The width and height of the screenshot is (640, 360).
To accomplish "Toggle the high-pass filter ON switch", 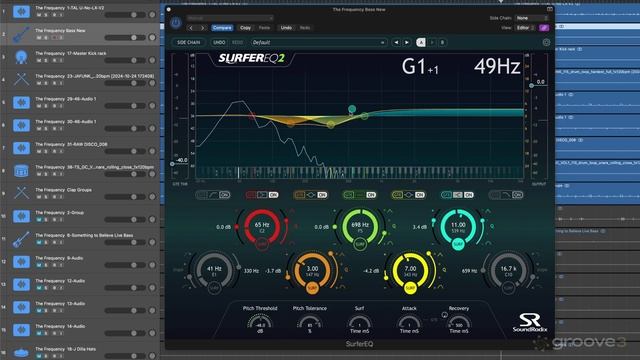I will (x=224, y=195).
